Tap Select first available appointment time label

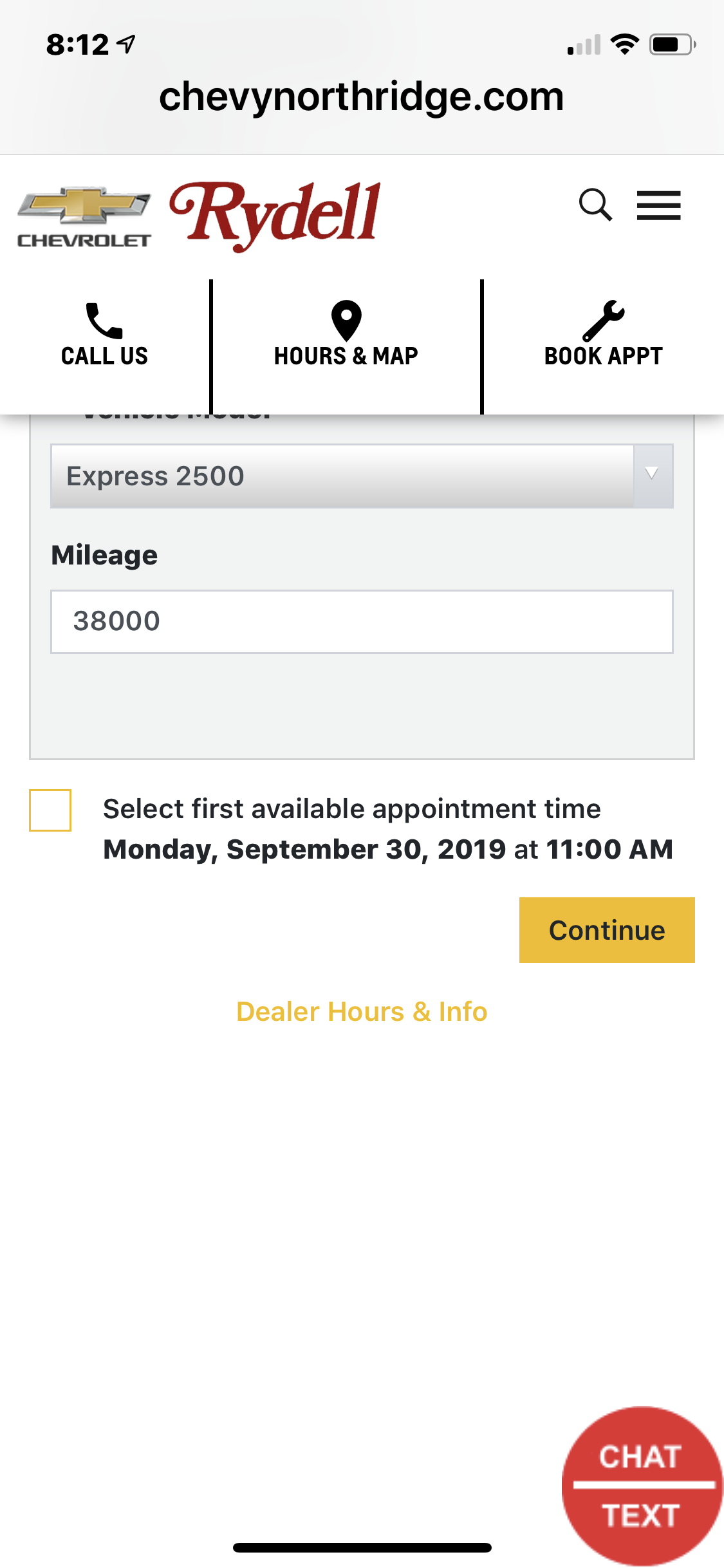pyautogui.click(x=351, y=809)
